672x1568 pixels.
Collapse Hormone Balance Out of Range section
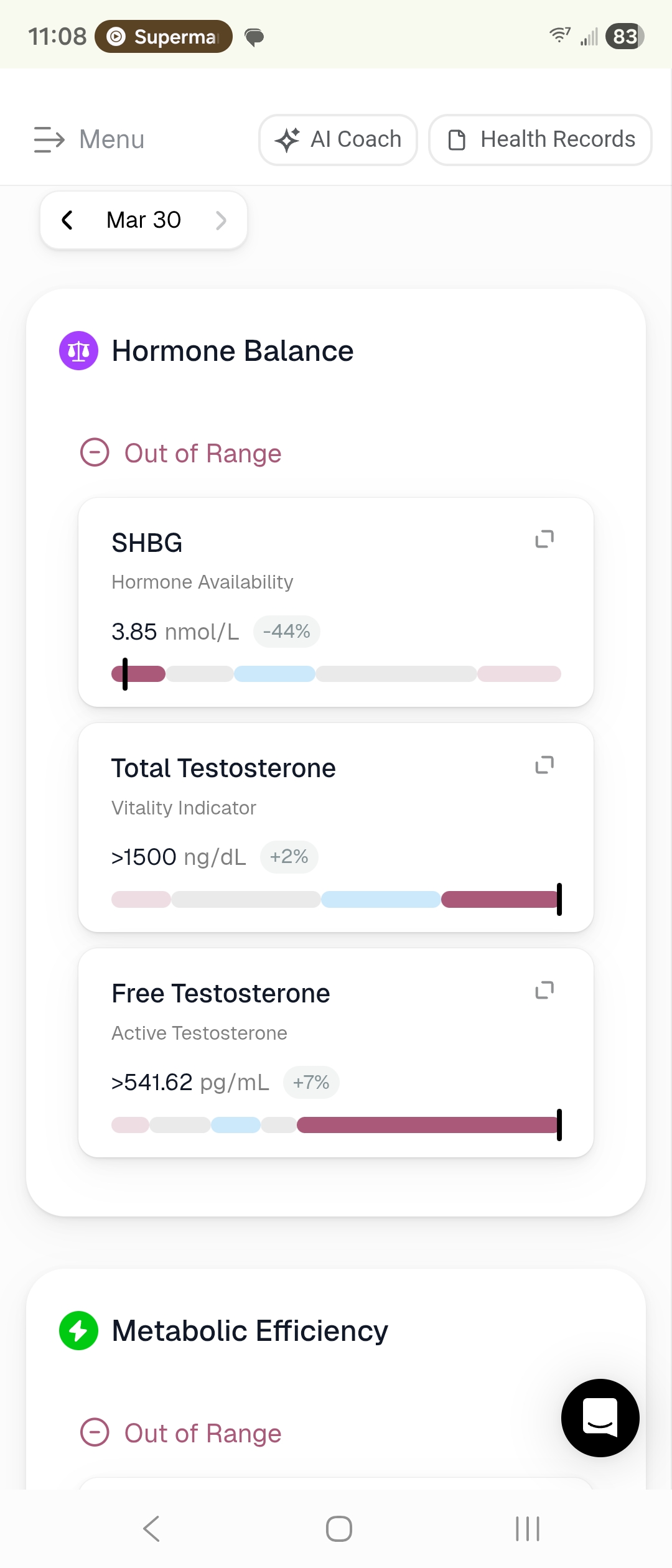coord(95,452)
